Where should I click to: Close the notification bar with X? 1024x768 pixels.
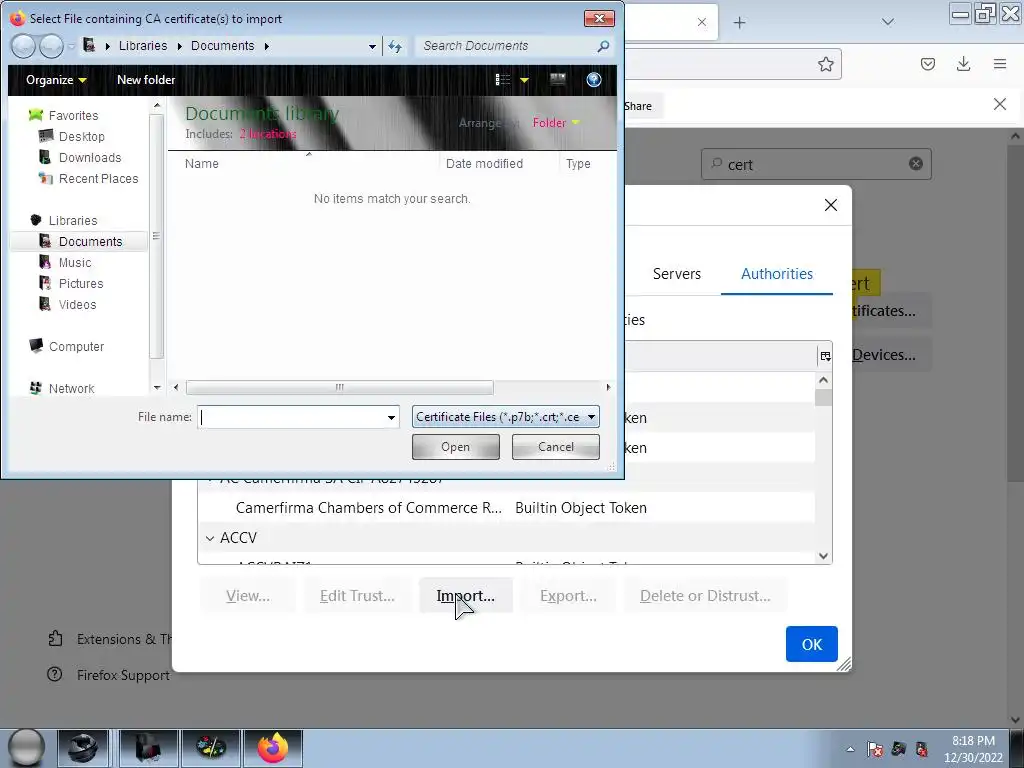point(1000,104)
